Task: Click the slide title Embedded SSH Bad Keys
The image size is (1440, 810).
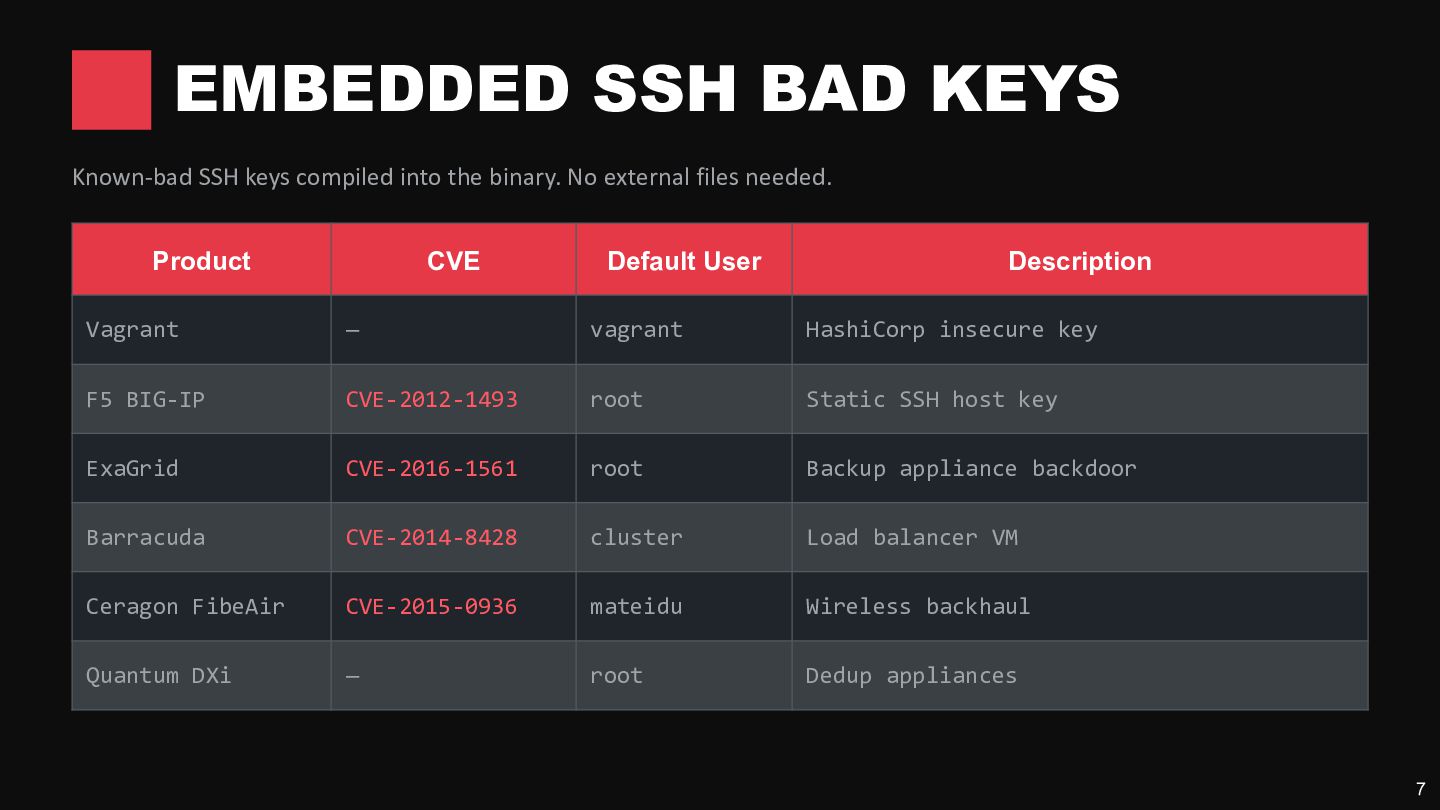Action: (647, 88)
